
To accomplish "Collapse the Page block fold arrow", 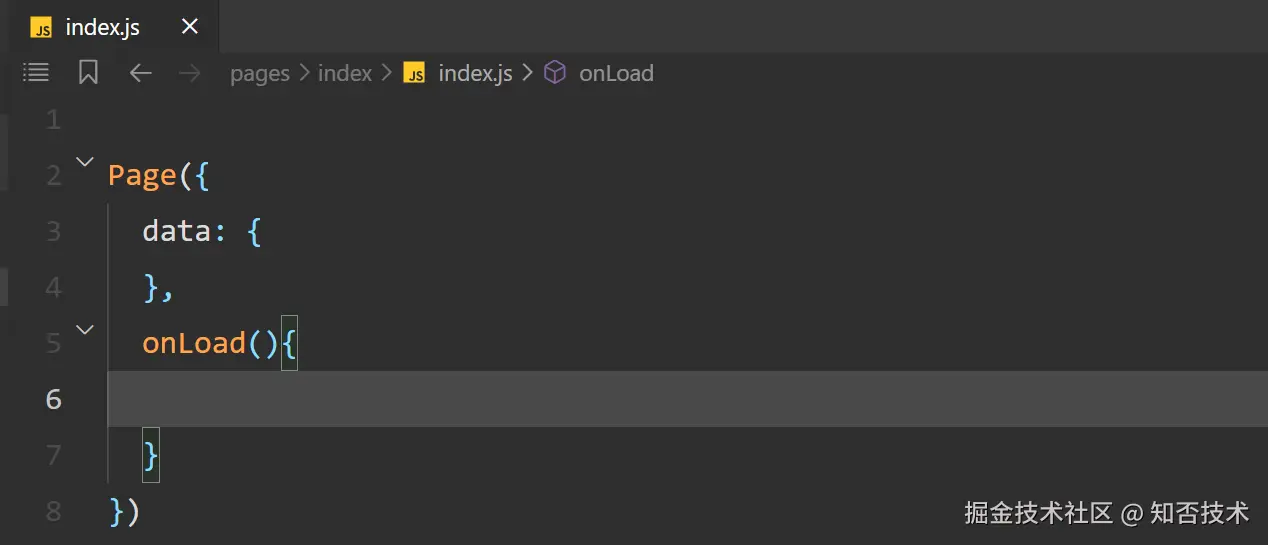I will point(85,161).
